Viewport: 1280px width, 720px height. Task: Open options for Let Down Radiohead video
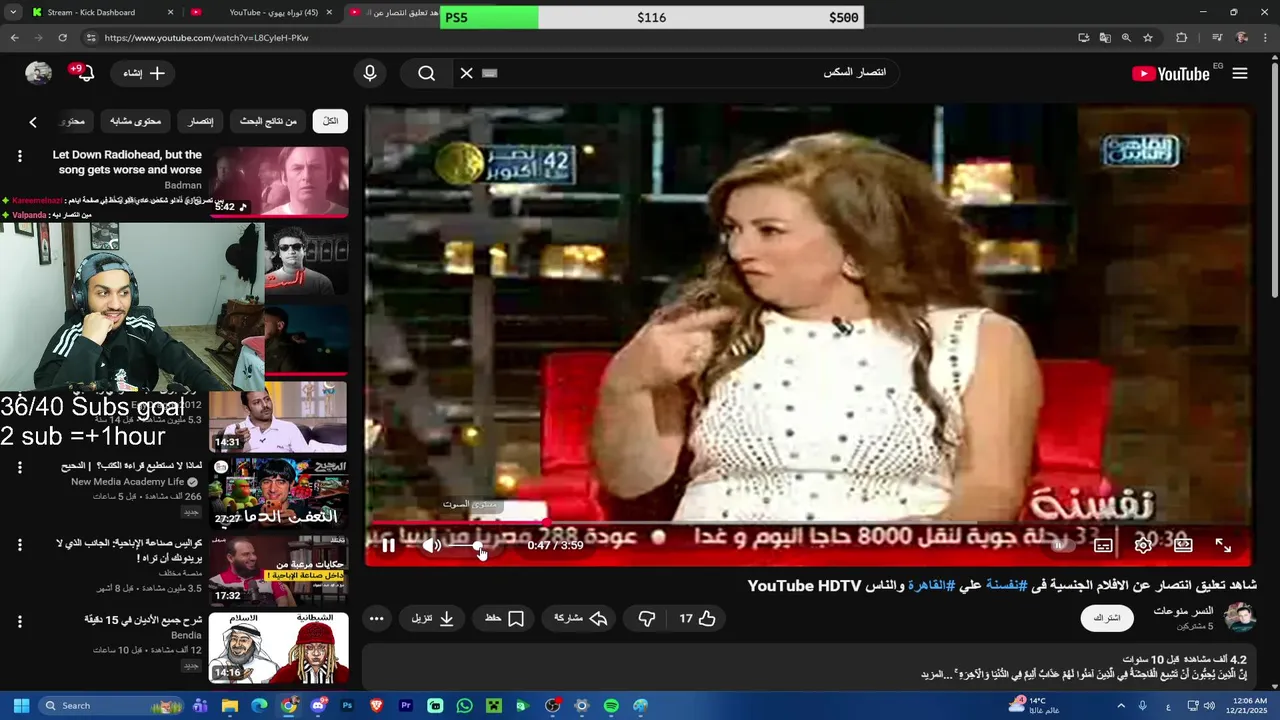coord(19,156)
